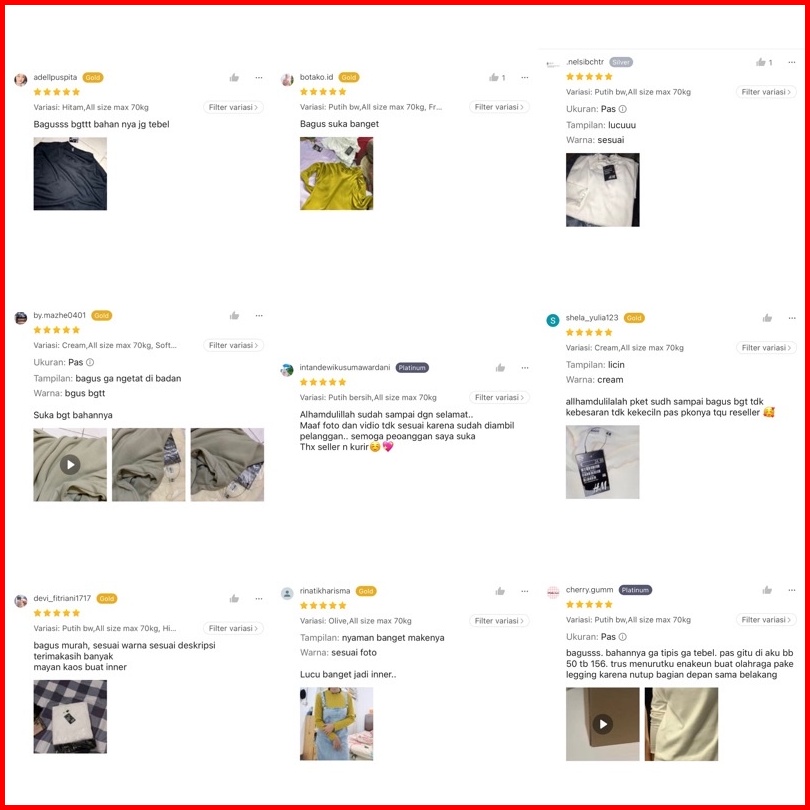This screenshot has width=810, height=810.
Task: View botako.id's yellow shirt photo
Action: (x=336, y=174)
